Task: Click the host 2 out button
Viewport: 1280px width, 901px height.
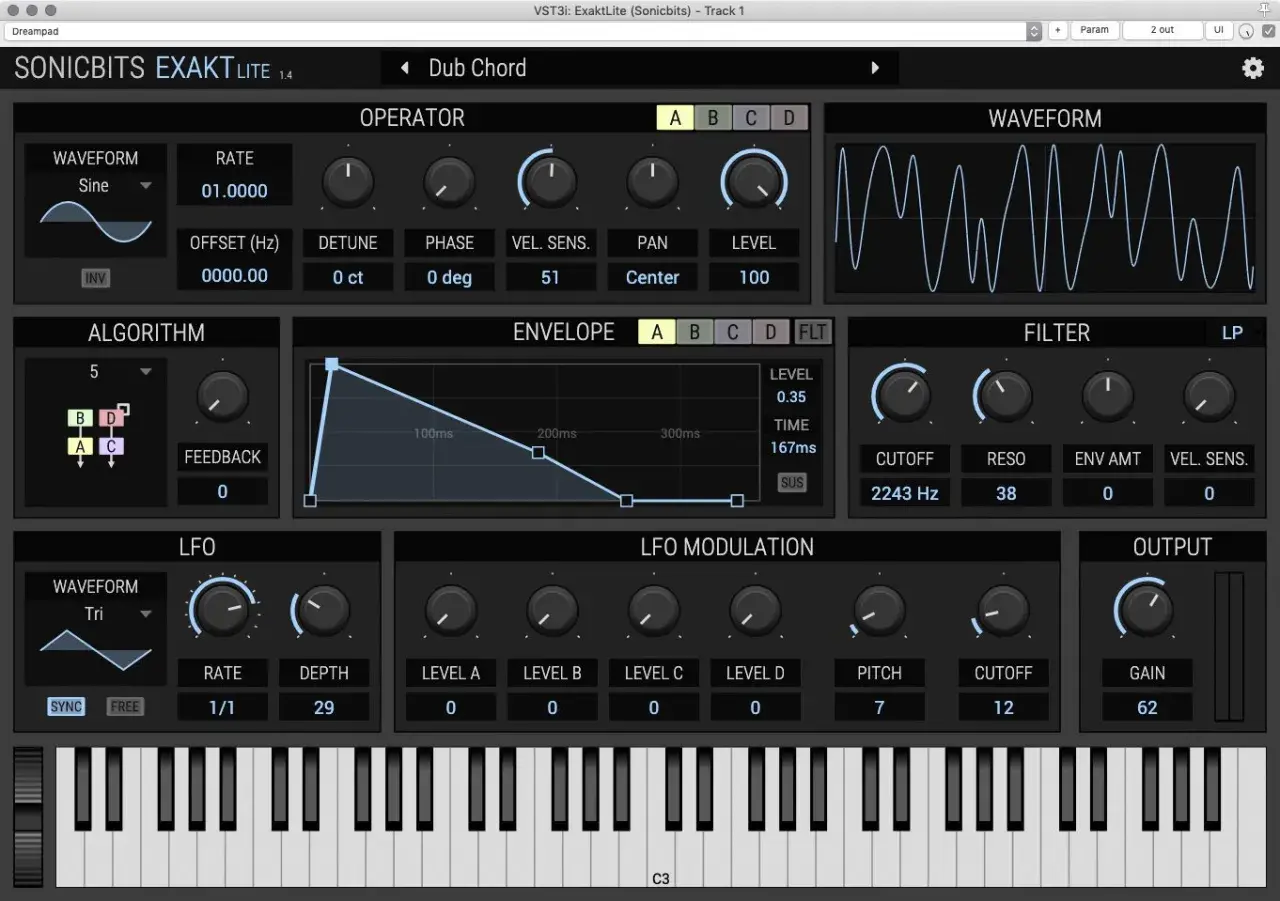Action: coord(1162,31)
